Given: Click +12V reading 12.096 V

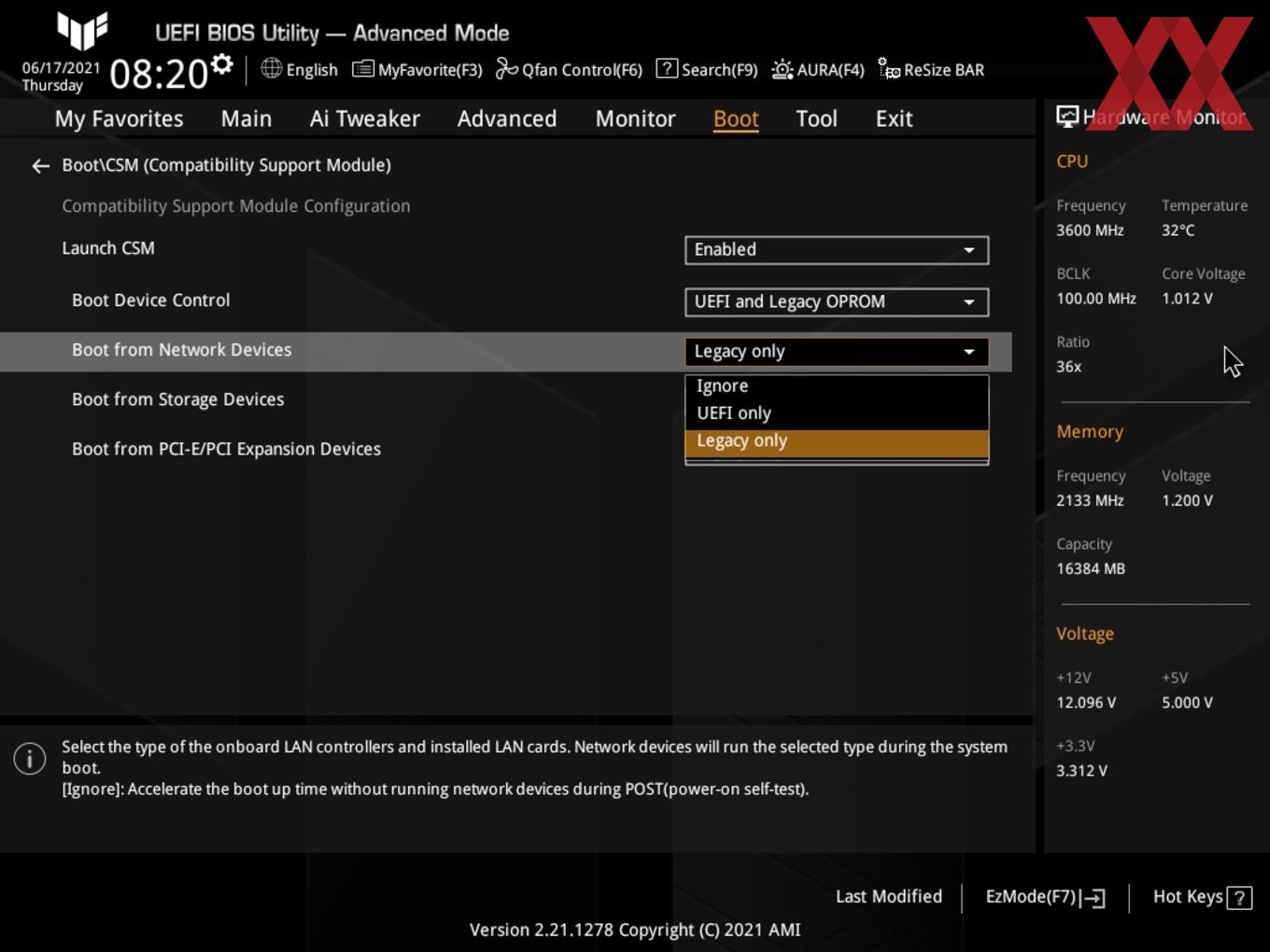Looking at the screenshot, I should [x=1086, y=703].
